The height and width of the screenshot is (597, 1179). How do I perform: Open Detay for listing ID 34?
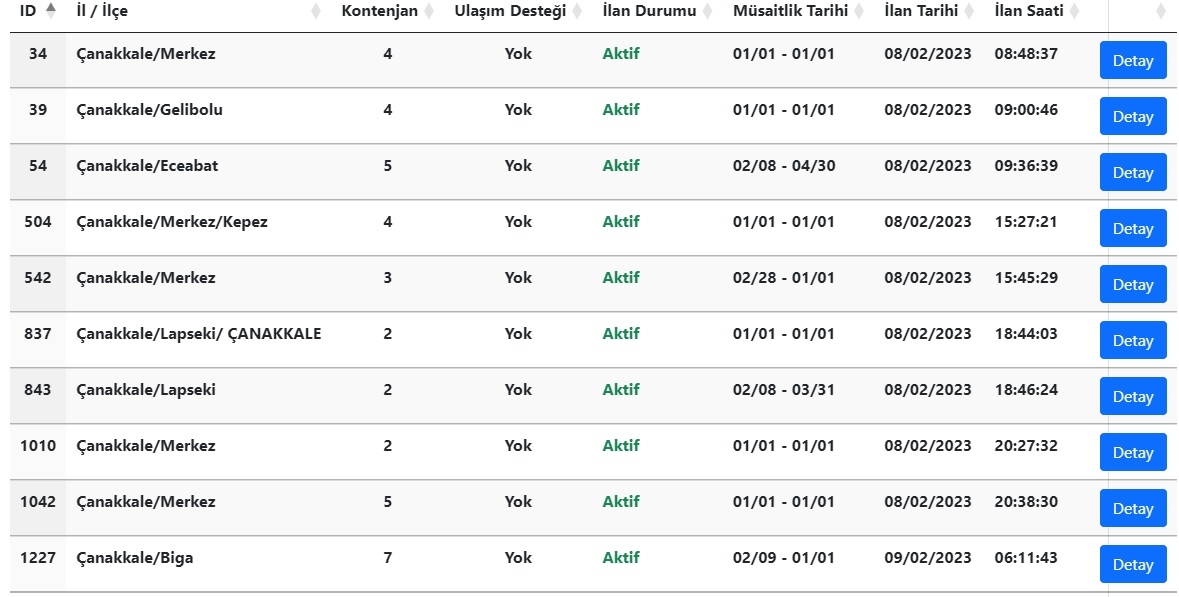pyautogui.click(x=1133, y=60)
